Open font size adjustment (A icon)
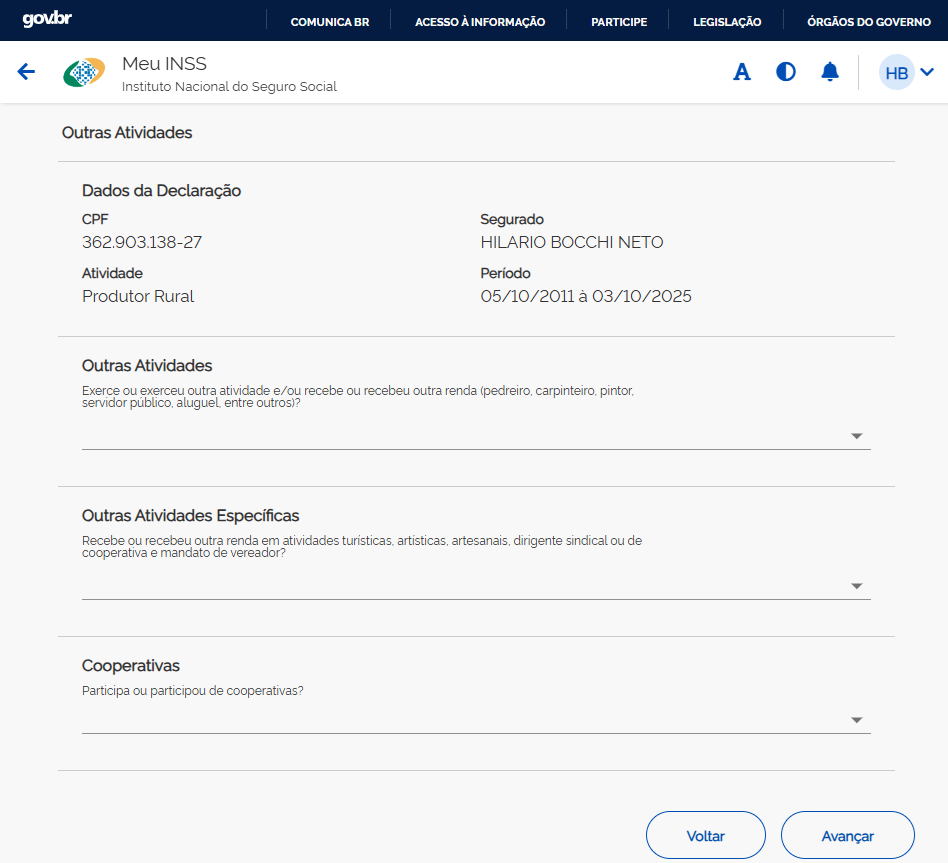This screenshot has height=863, width=948. click(x=742, y=72)
